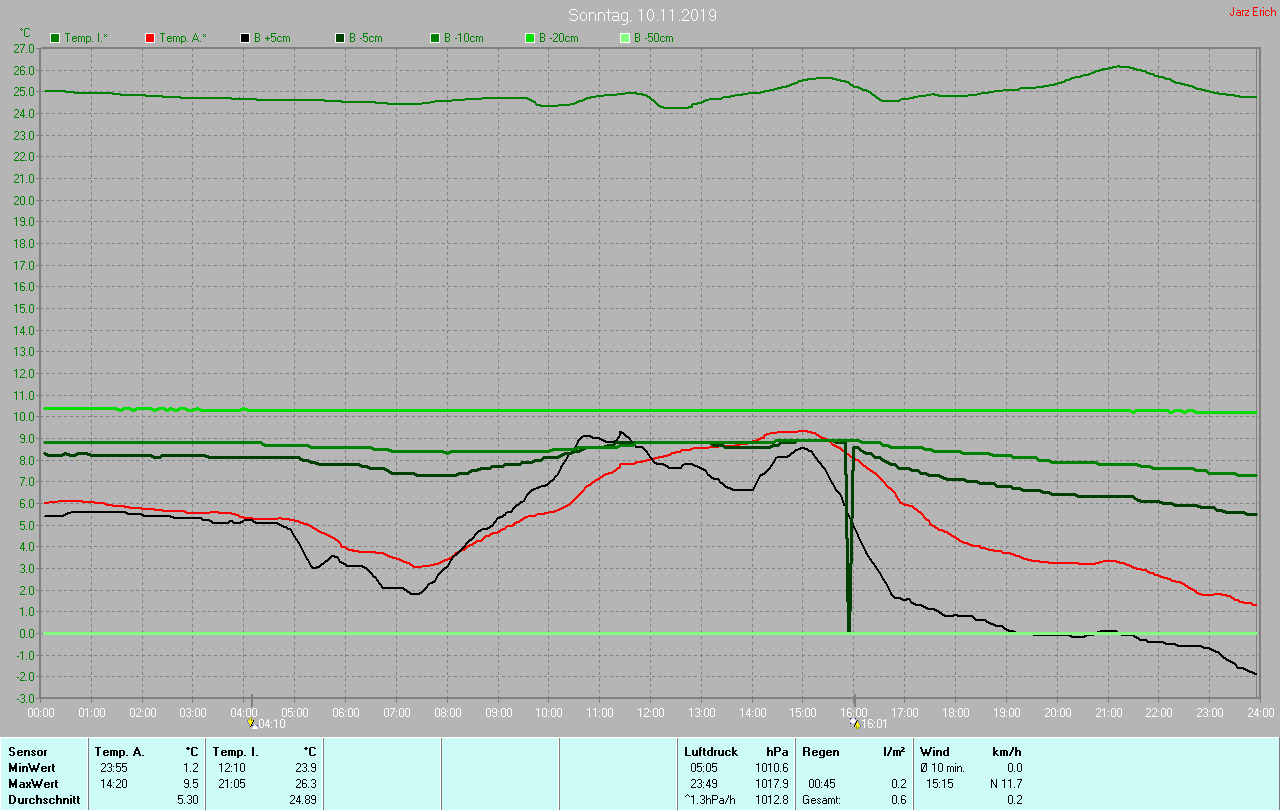The width and height of the screenshot is (1280, 810).
Task: Click the rain total value 0.6
Action: tap(898, 800)
